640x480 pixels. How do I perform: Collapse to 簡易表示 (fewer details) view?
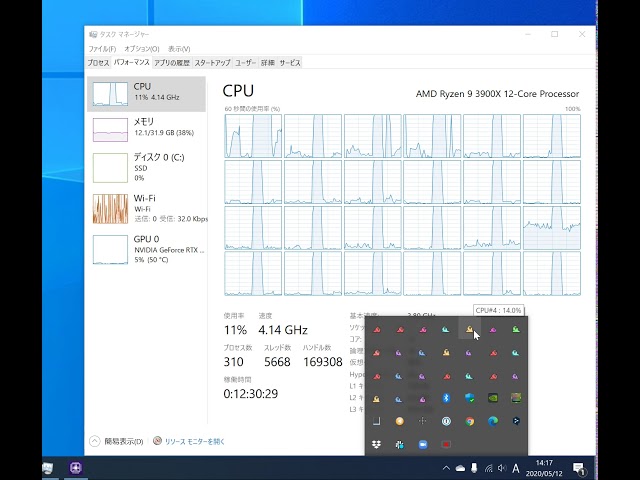[118, 440]
